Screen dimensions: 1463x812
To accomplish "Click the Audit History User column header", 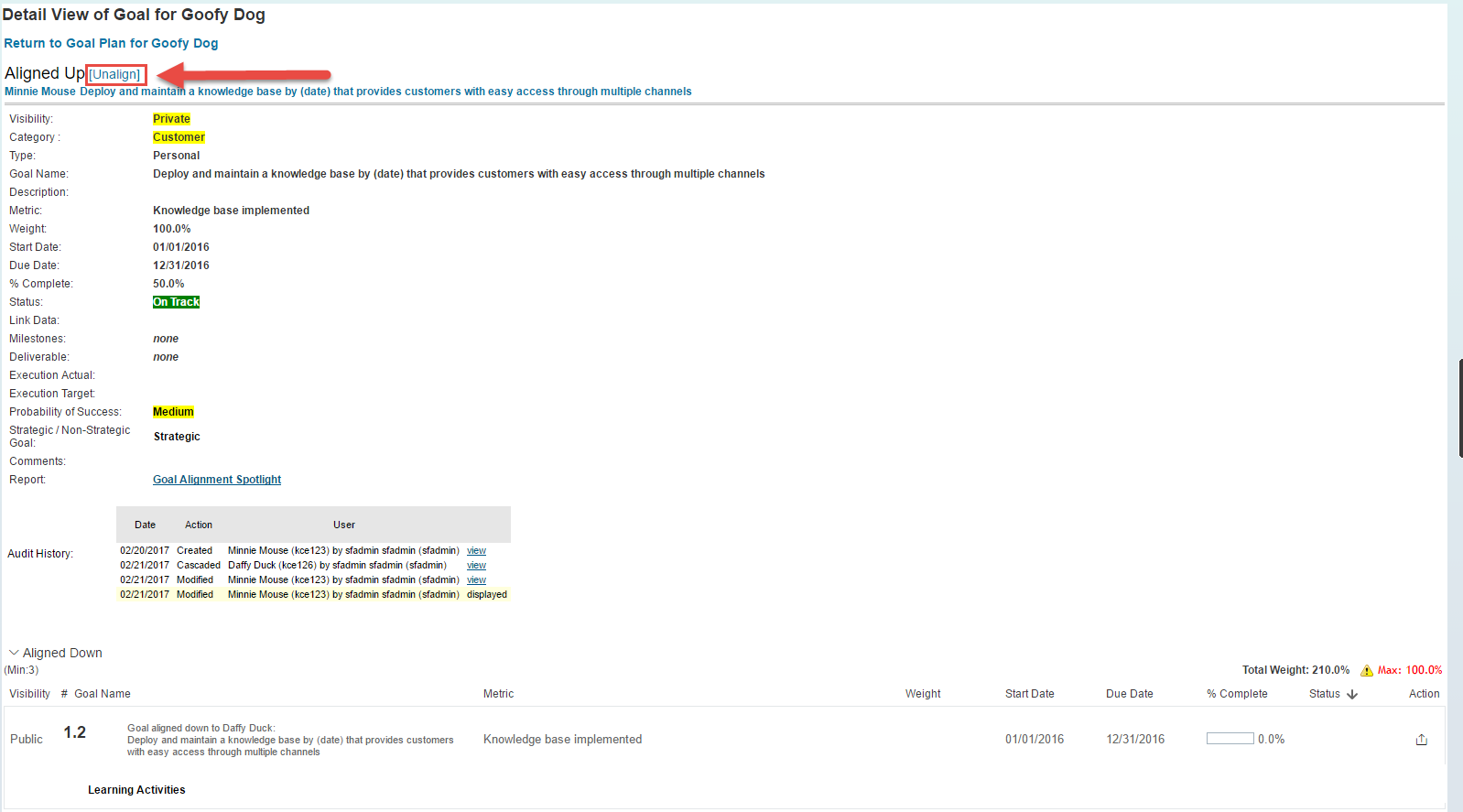I will 344,525.
